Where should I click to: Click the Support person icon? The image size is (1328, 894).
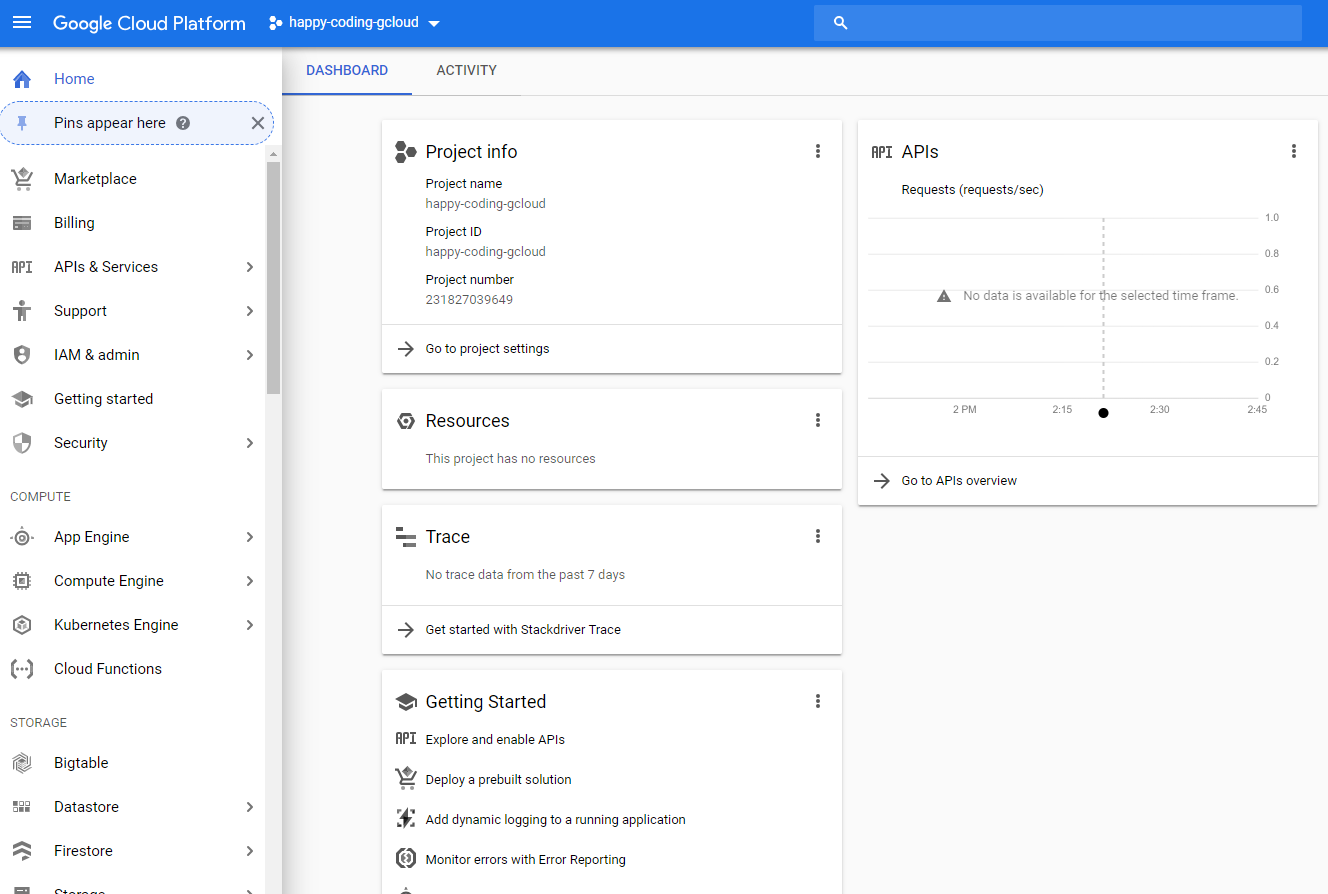click(x=22, y=311)
